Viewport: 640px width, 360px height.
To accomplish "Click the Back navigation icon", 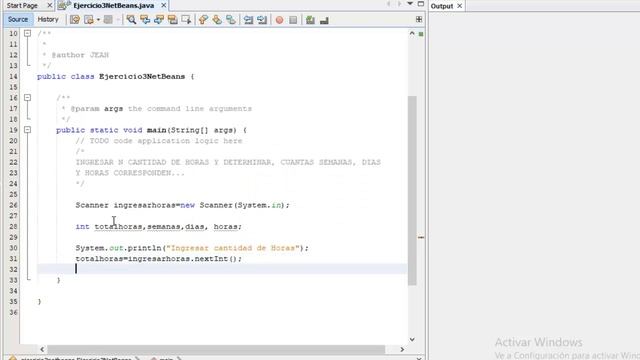I will [89, 20].
